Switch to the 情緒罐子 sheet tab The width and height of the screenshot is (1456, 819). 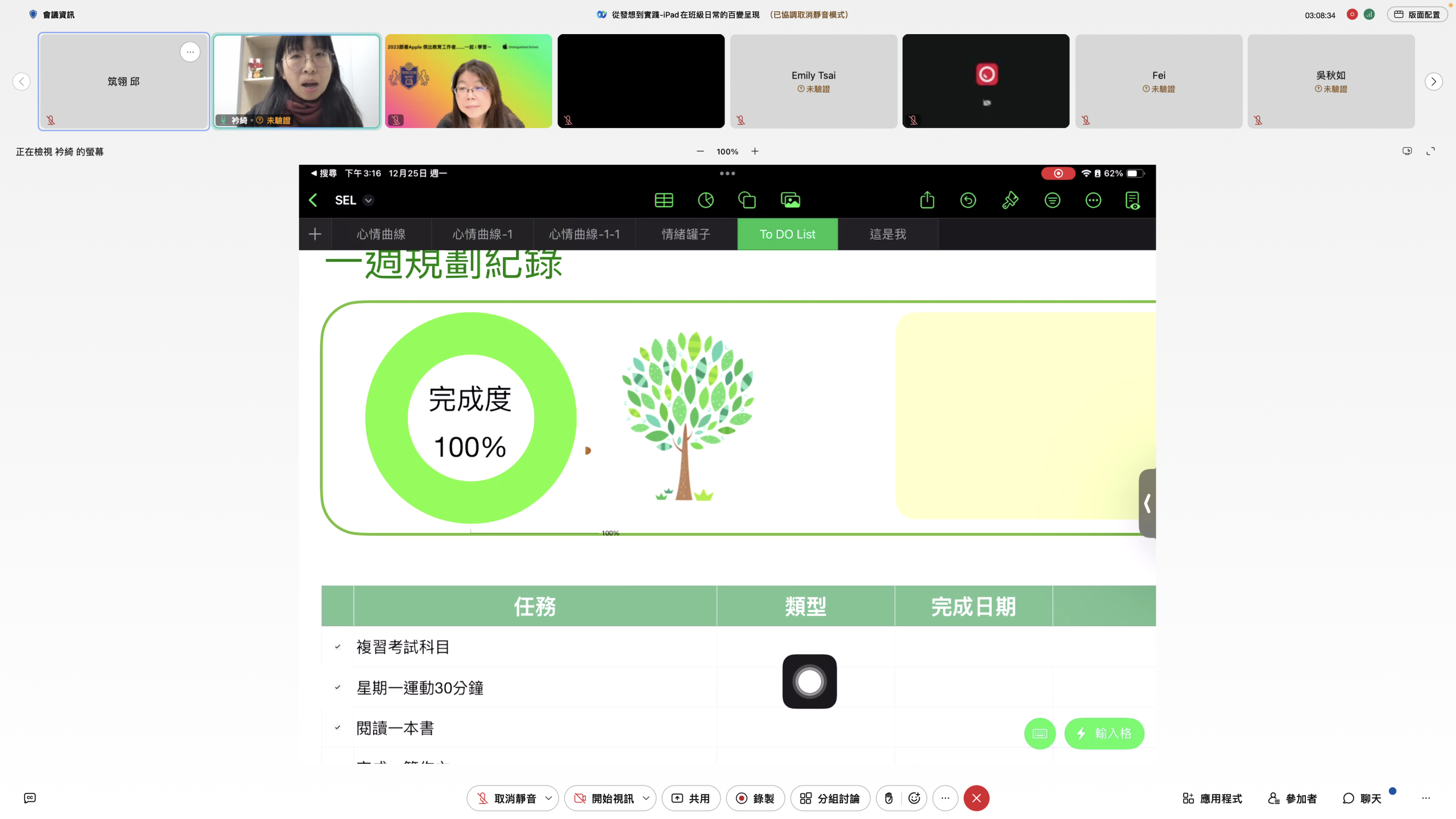pyautogui.click(x=685, y=234)
